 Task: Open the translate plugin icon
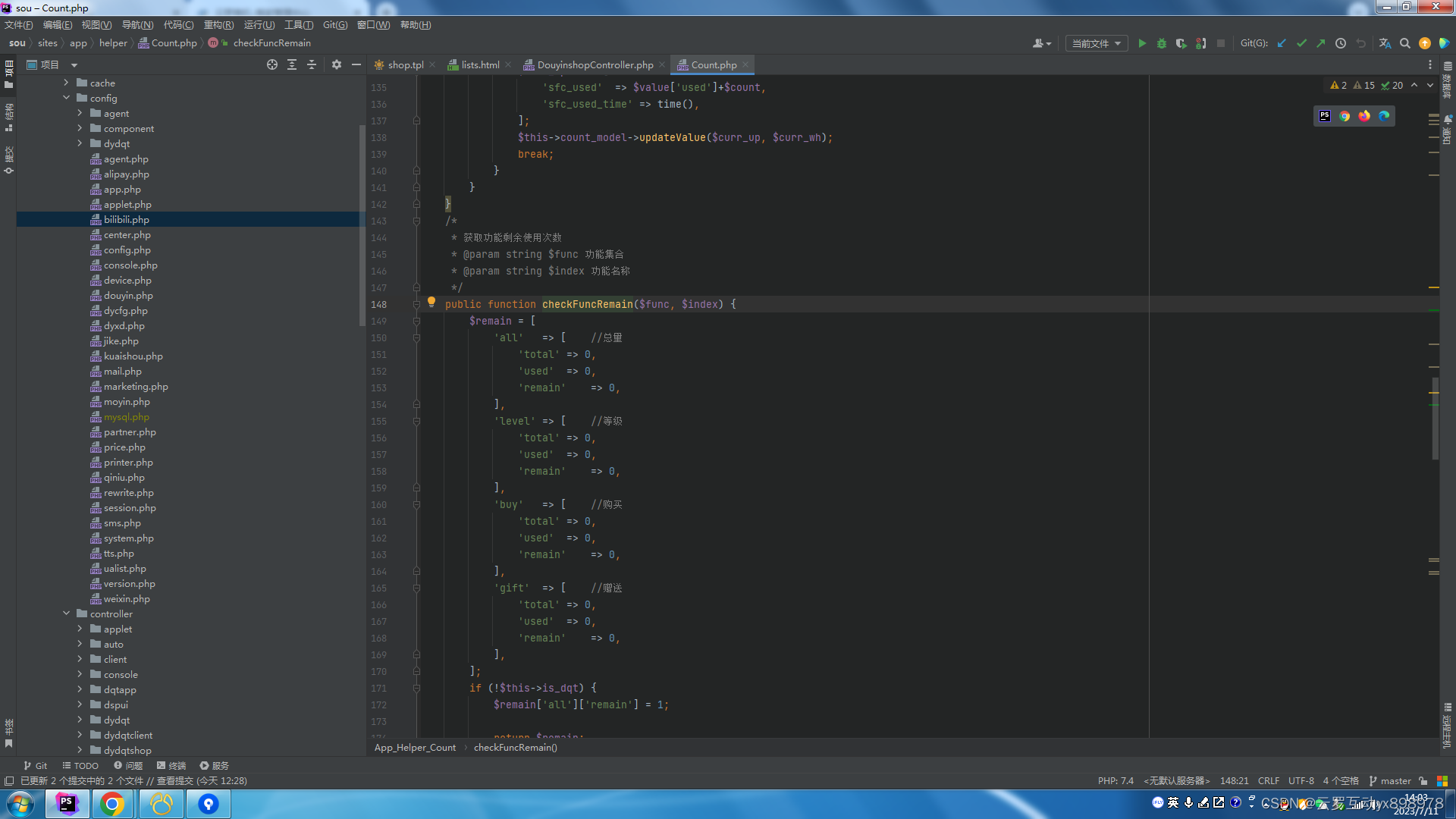tap(1385, 43)
